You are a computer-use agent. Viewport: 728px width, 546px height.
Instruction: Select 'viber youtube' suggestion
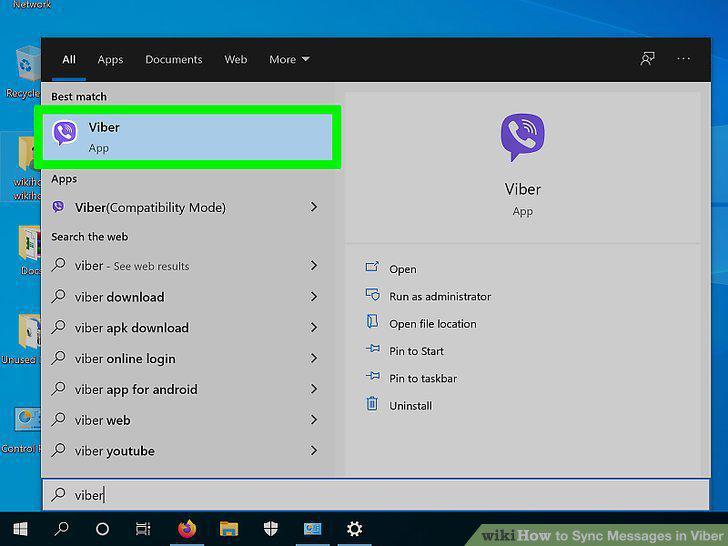[188, 450]
